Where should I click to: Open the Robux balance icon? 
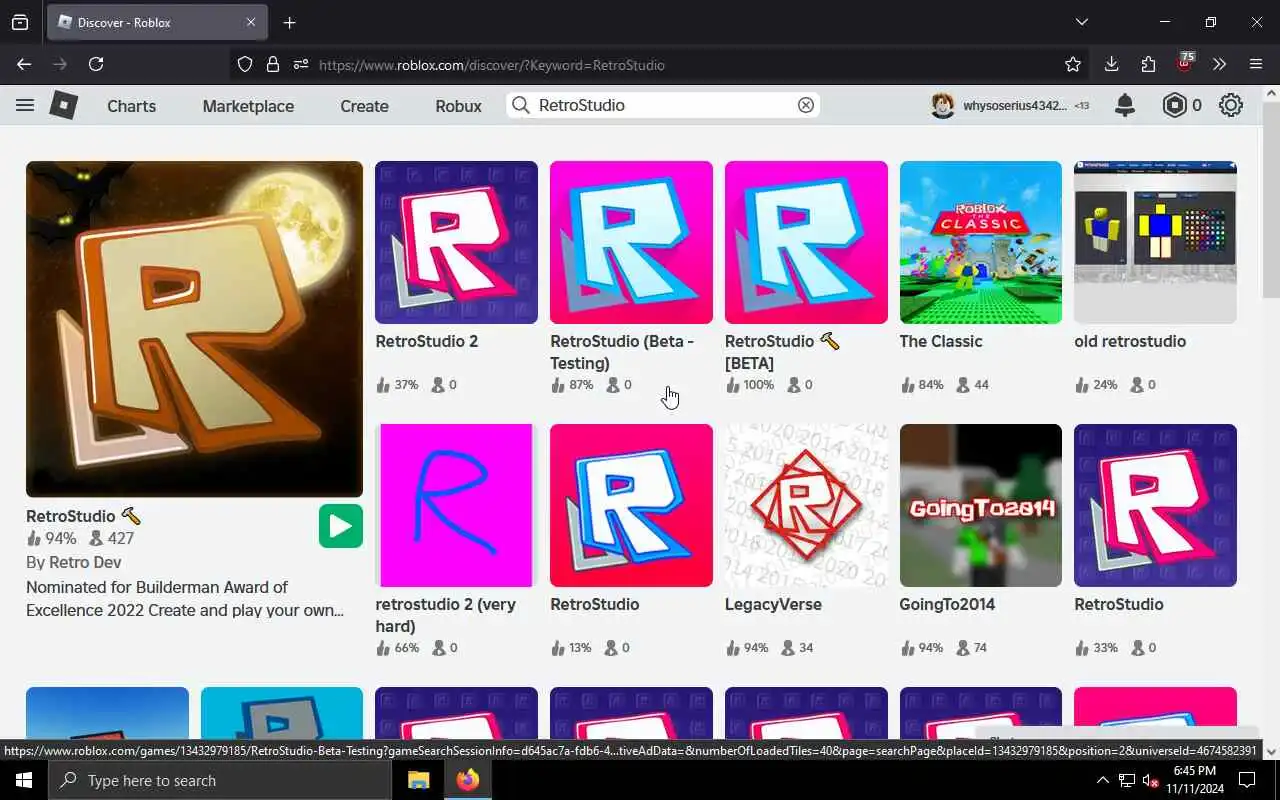(1174, 105)
